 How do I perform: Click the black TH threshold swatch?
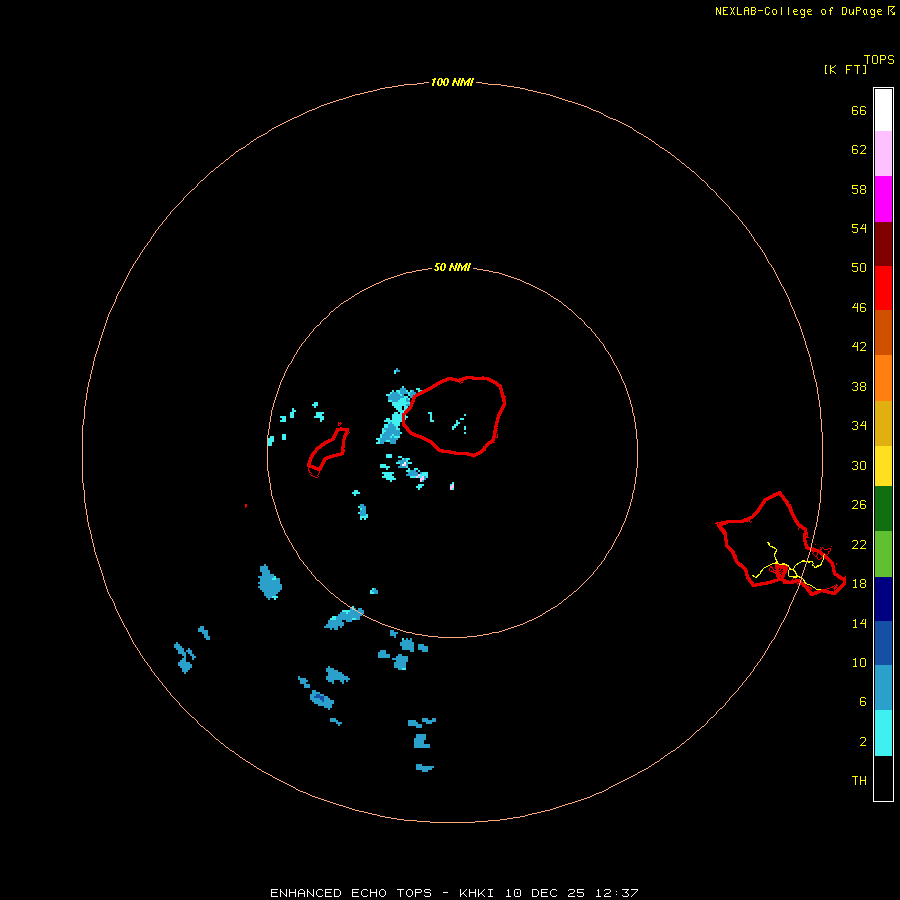click(x=883, y=778)
